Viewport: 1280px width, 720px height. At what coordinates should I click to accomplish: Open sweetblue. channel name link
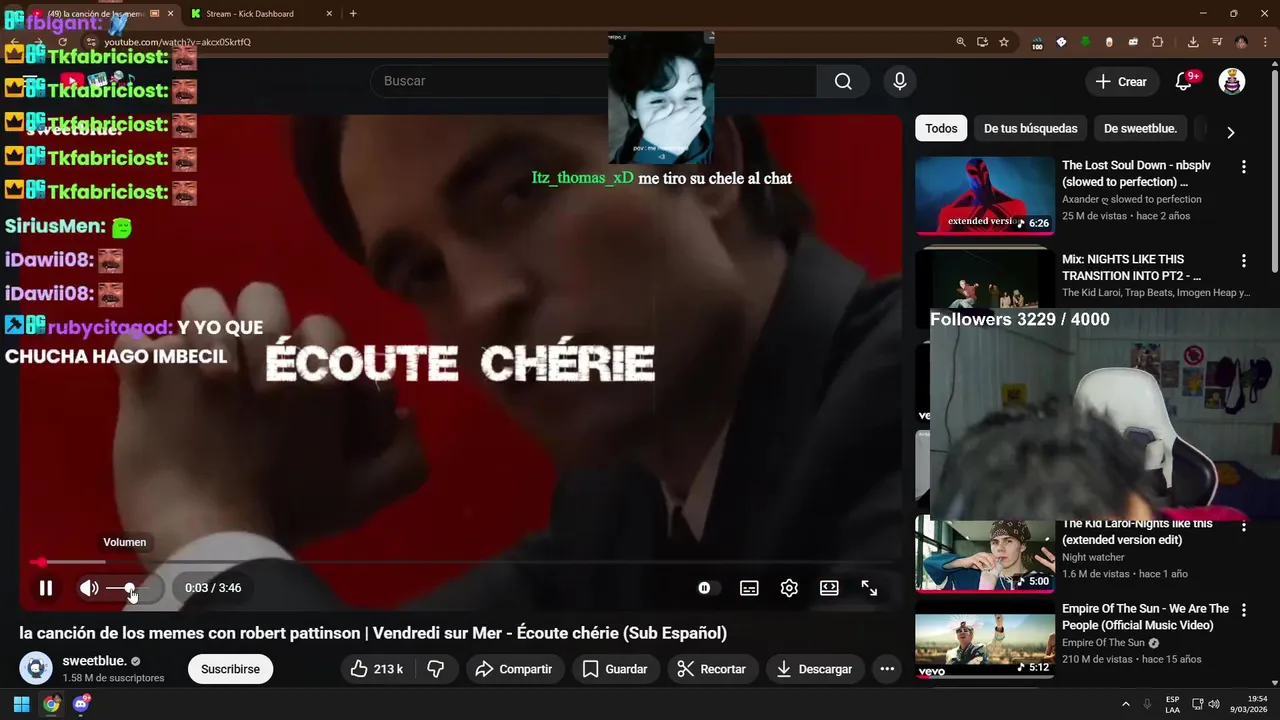[95, 661]
